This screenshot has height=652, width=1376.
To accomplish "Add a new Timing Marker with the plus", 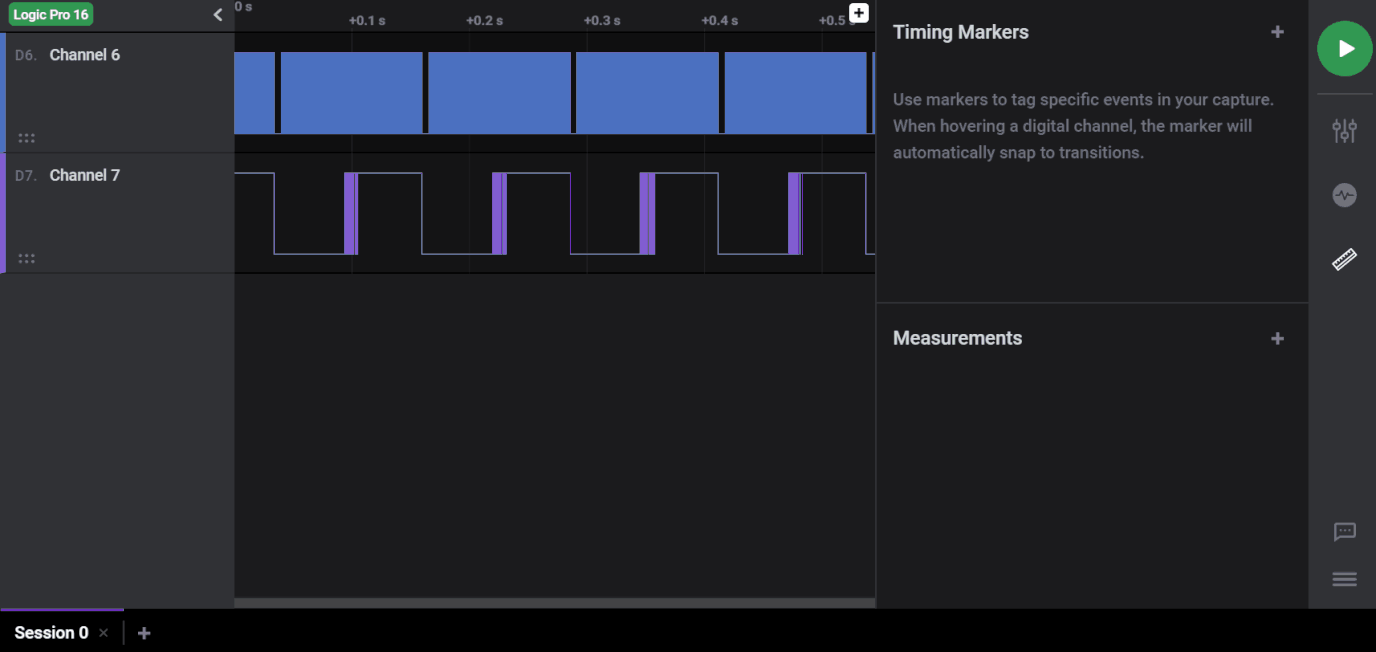I will pos(1277,31).
